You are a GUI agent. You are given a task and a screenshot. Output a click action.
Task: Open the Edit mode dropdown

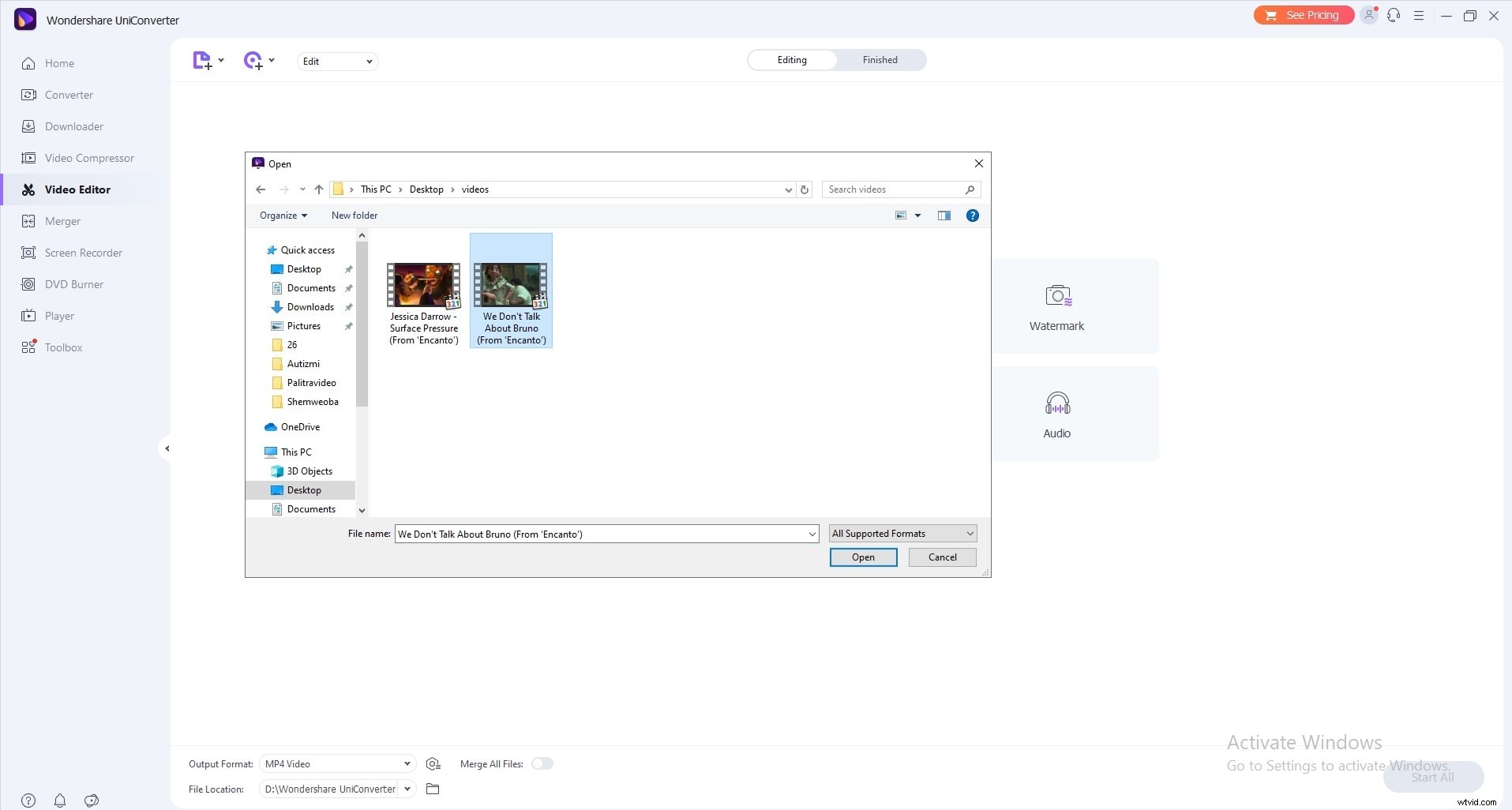pos(337,61)
